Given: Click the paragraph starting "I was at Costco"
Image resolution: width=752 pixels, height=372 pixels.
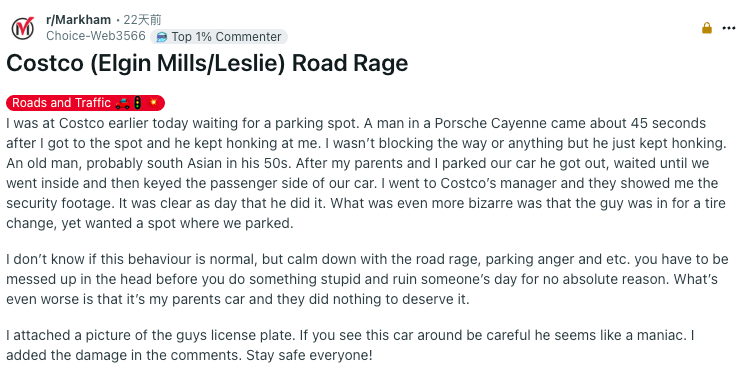Looking at the screenshot, I should pyautogui.click(x=367, y=174).
